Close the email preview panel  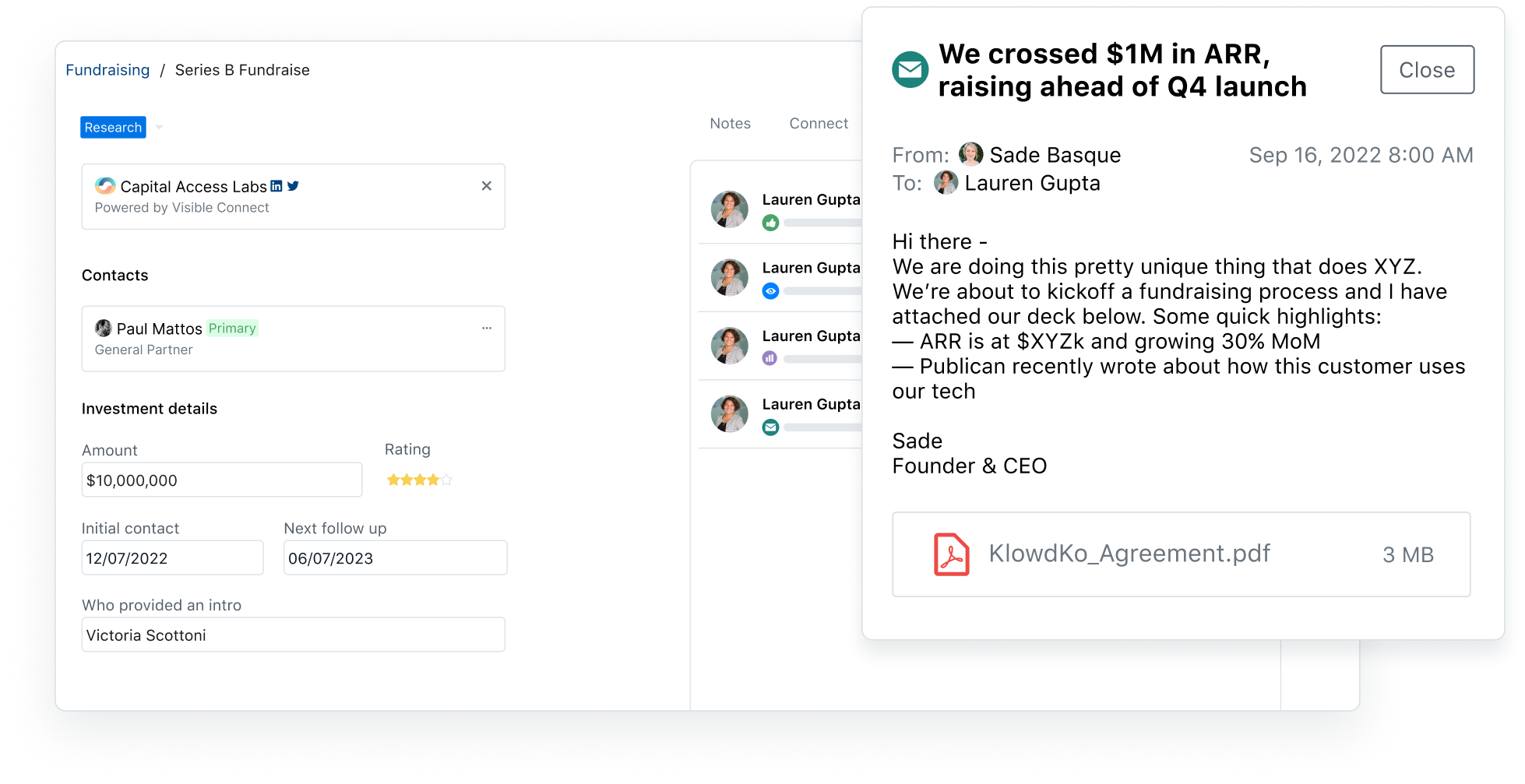point(1427,70)
